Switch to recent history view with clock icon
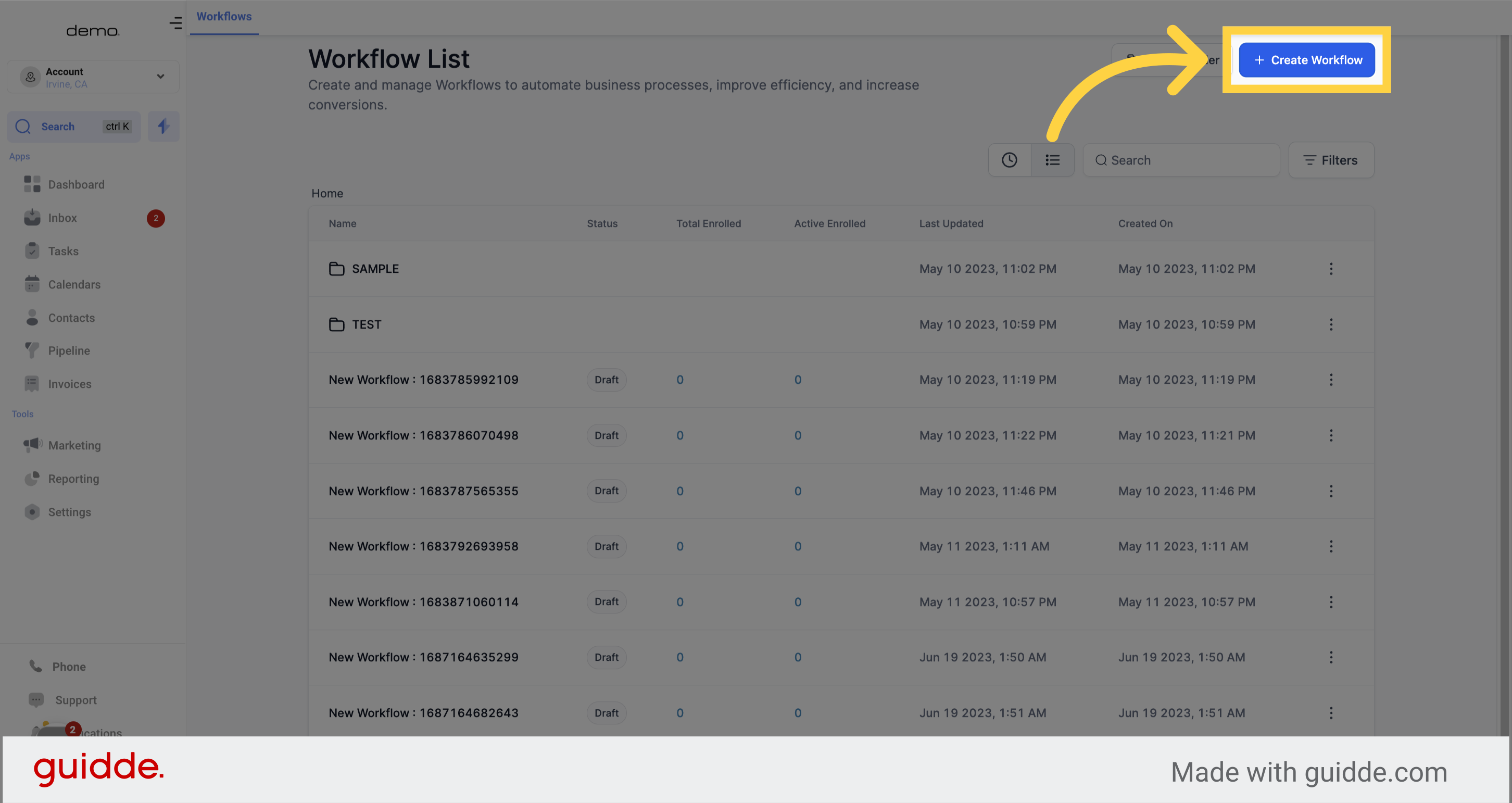 click(x=1010, y=160)
